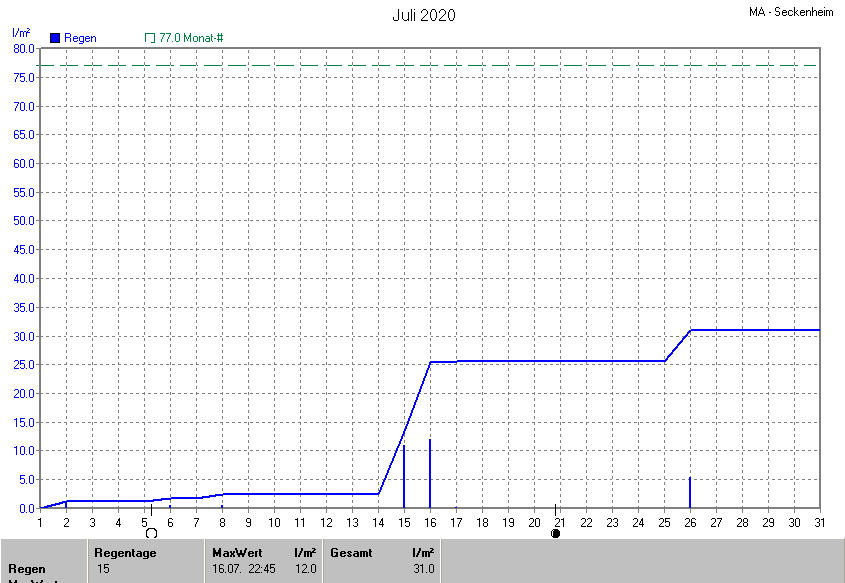
Task: Click the Juli 2020 chart title
Action: tap(423, 15)
